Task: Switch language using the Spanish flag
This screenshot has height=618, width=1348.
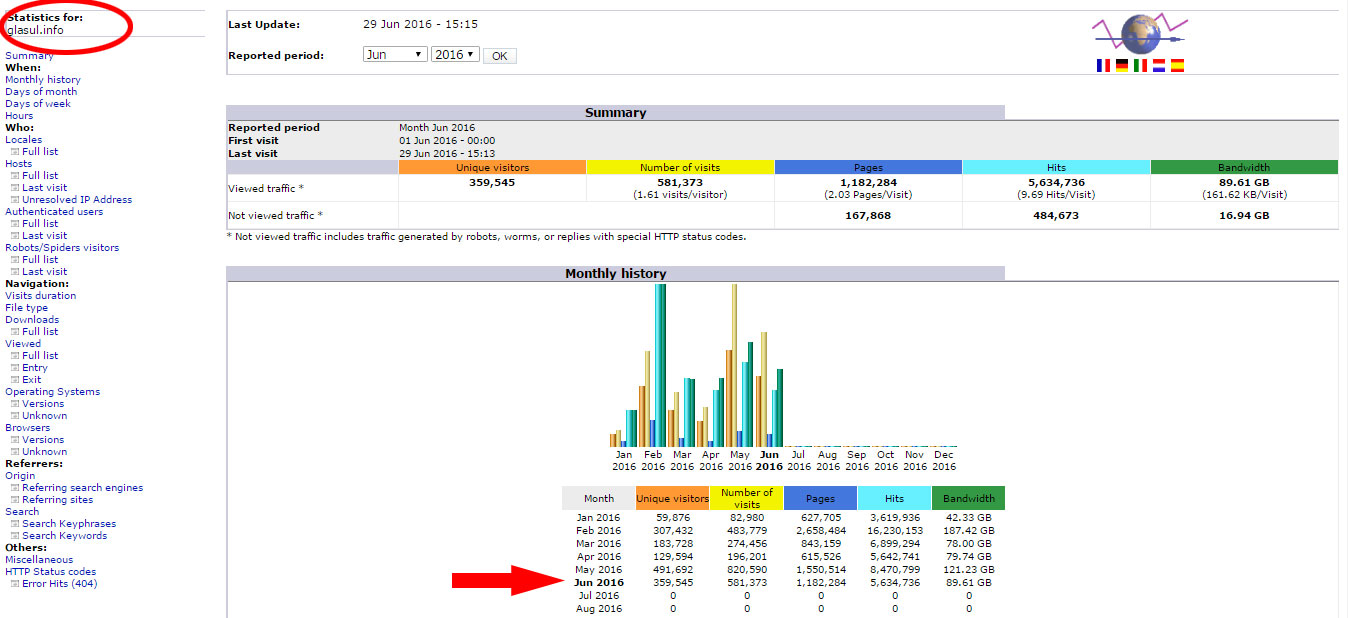Action: 1177,65
